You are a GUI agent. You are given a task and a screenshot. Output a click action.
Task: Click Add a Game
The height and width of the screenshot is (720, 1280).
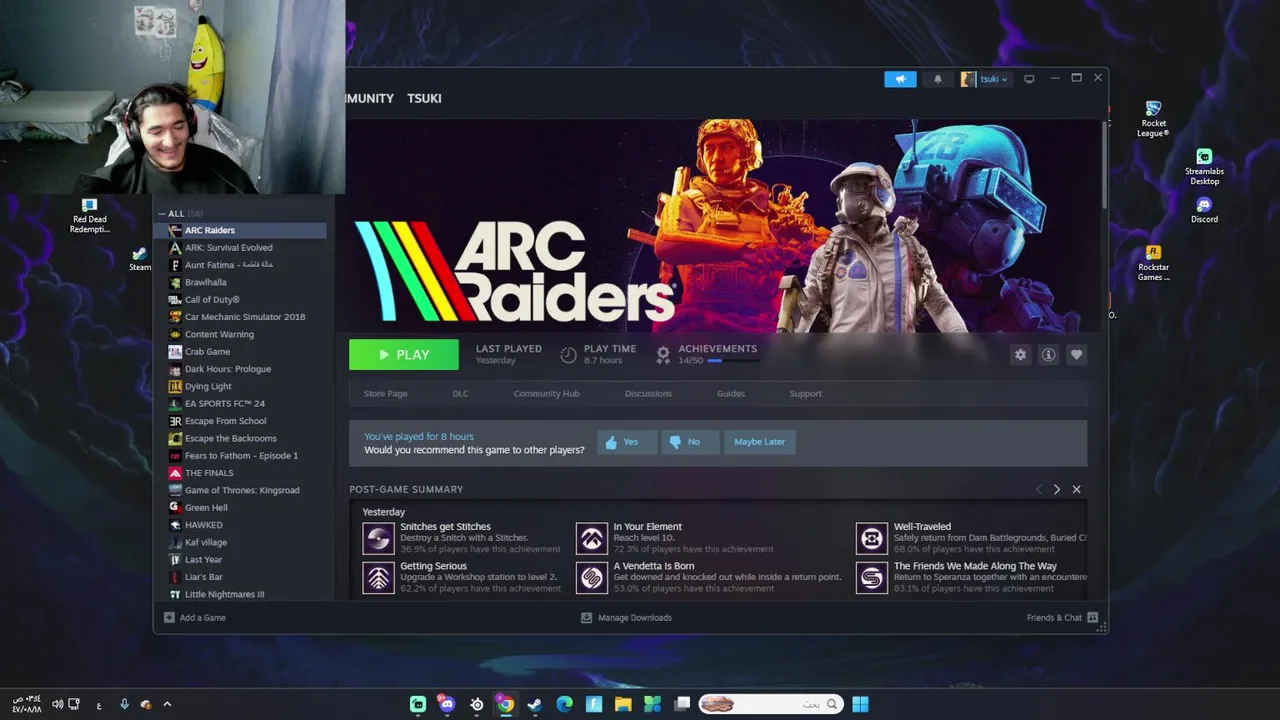pyautogui.click(x=195, y=618)
